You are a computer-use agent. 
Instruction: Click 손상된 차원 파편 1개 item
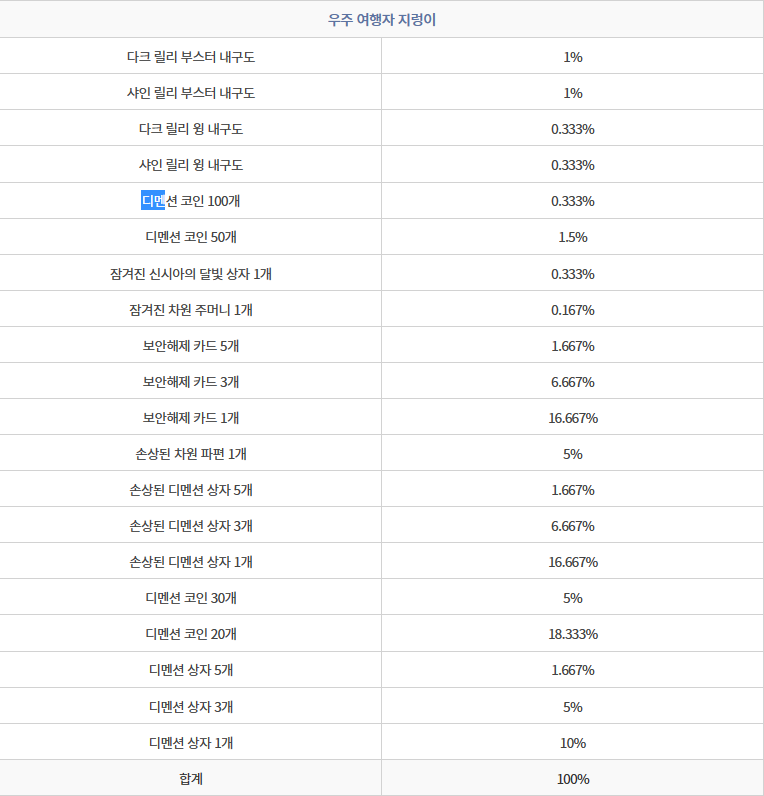coord(191,454)
